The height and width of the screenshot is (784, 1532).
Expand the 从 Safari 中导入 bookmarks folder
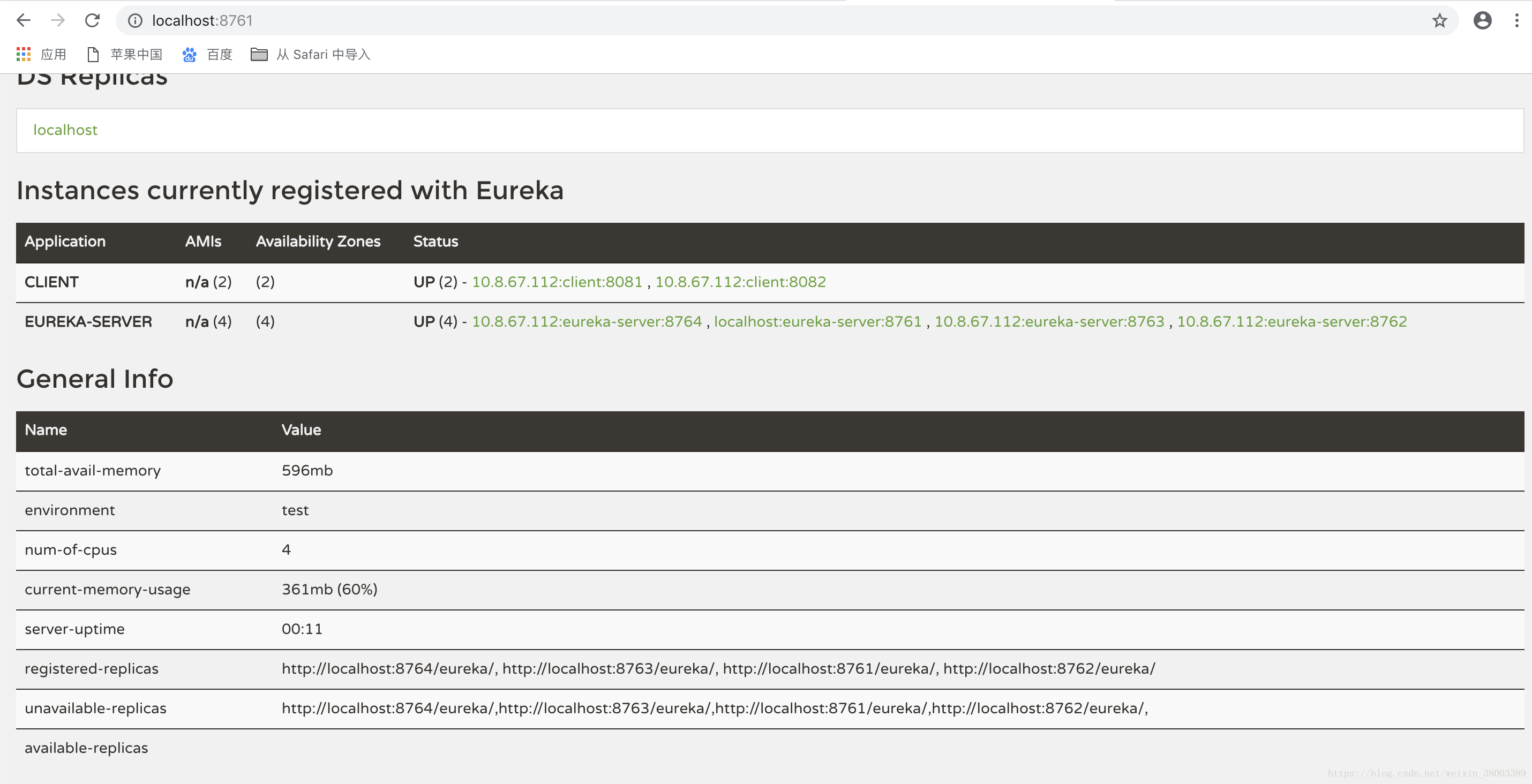pyautogui.click(x=311, y=55)
